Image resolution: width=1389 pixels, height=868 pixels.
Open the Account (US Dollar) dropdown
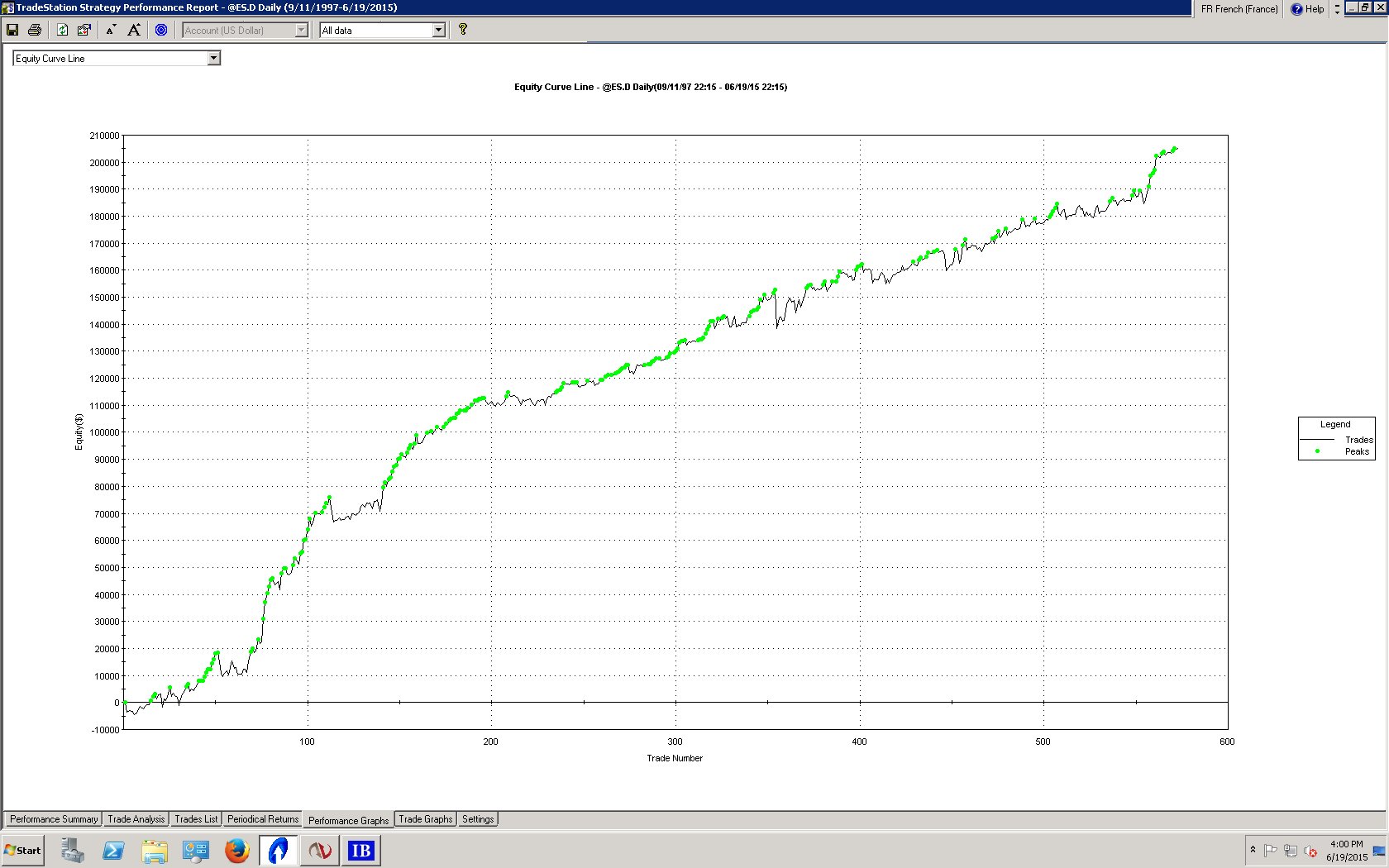pyautogui.click(x=302, y=30)
